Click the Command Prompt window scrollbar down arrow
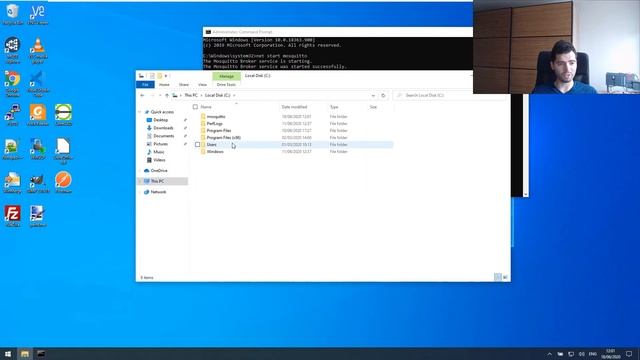The image size is (640, 360). 526,194
